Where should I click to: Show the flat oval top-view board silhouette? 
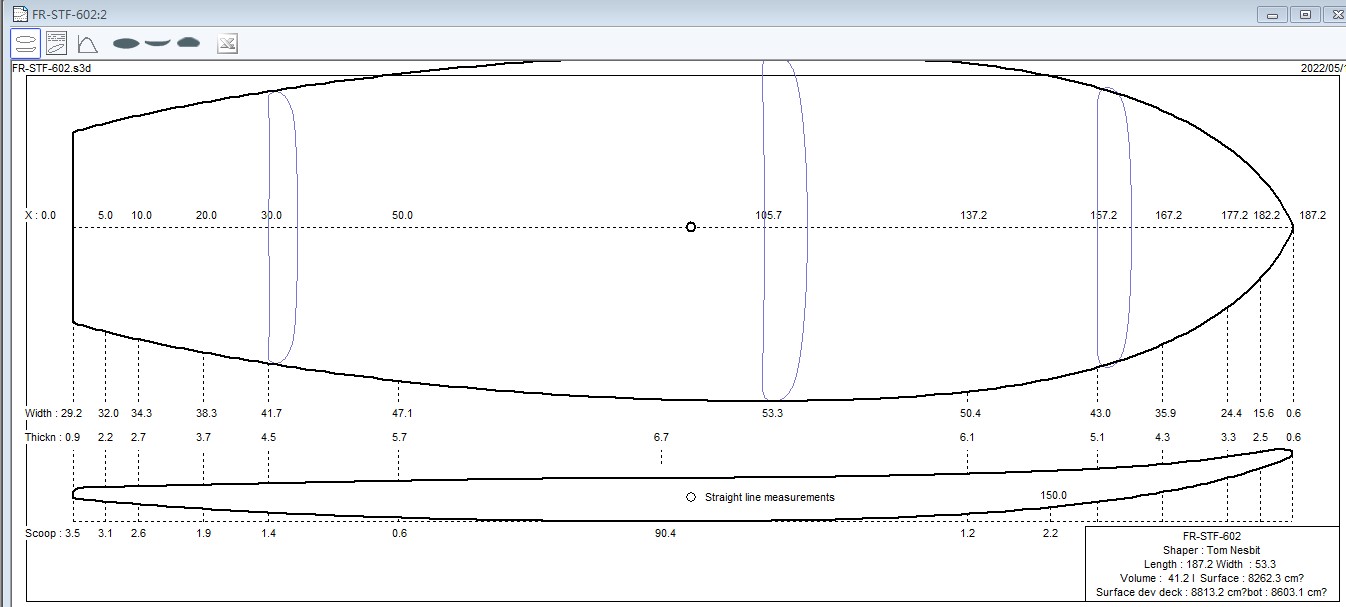(126, 43)
